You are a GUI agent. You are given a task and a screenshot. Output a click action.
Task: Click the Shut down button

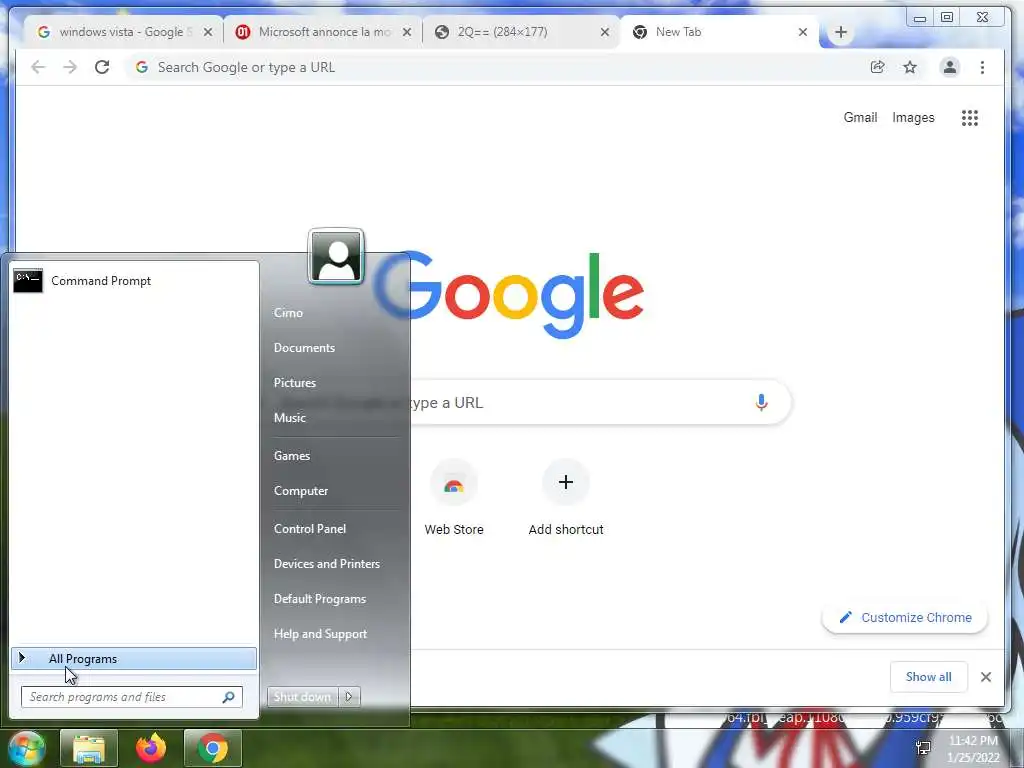(x=302, y=697)
